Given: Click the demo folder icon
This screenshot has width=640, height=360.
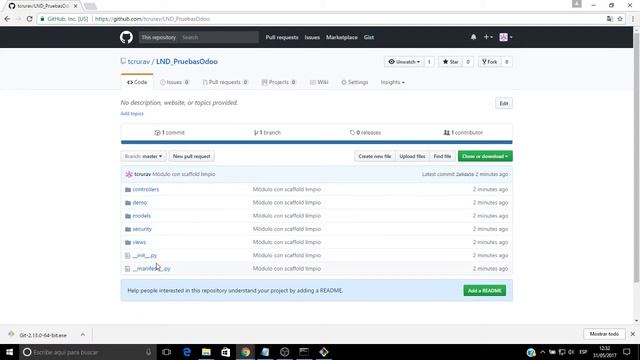Looking at the screenshot, I should (x=128, y=202).
